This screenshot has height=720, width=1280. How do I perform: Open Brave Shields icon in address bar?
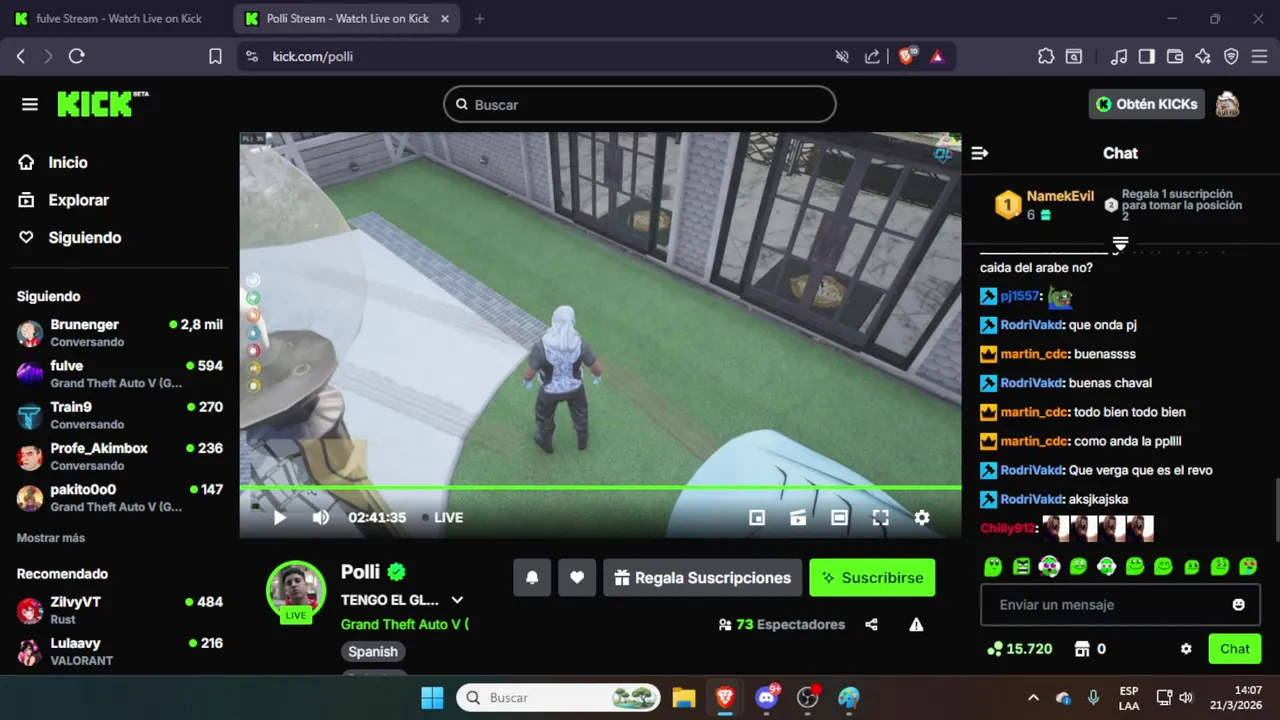click(x=907, y=56)
